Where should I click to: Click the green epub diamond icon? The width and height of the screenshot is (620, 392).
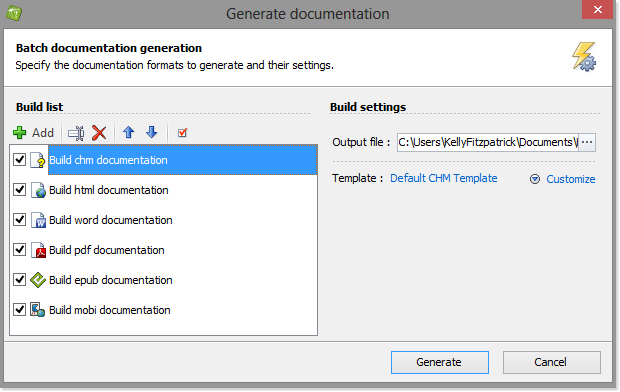click(38, 280)
